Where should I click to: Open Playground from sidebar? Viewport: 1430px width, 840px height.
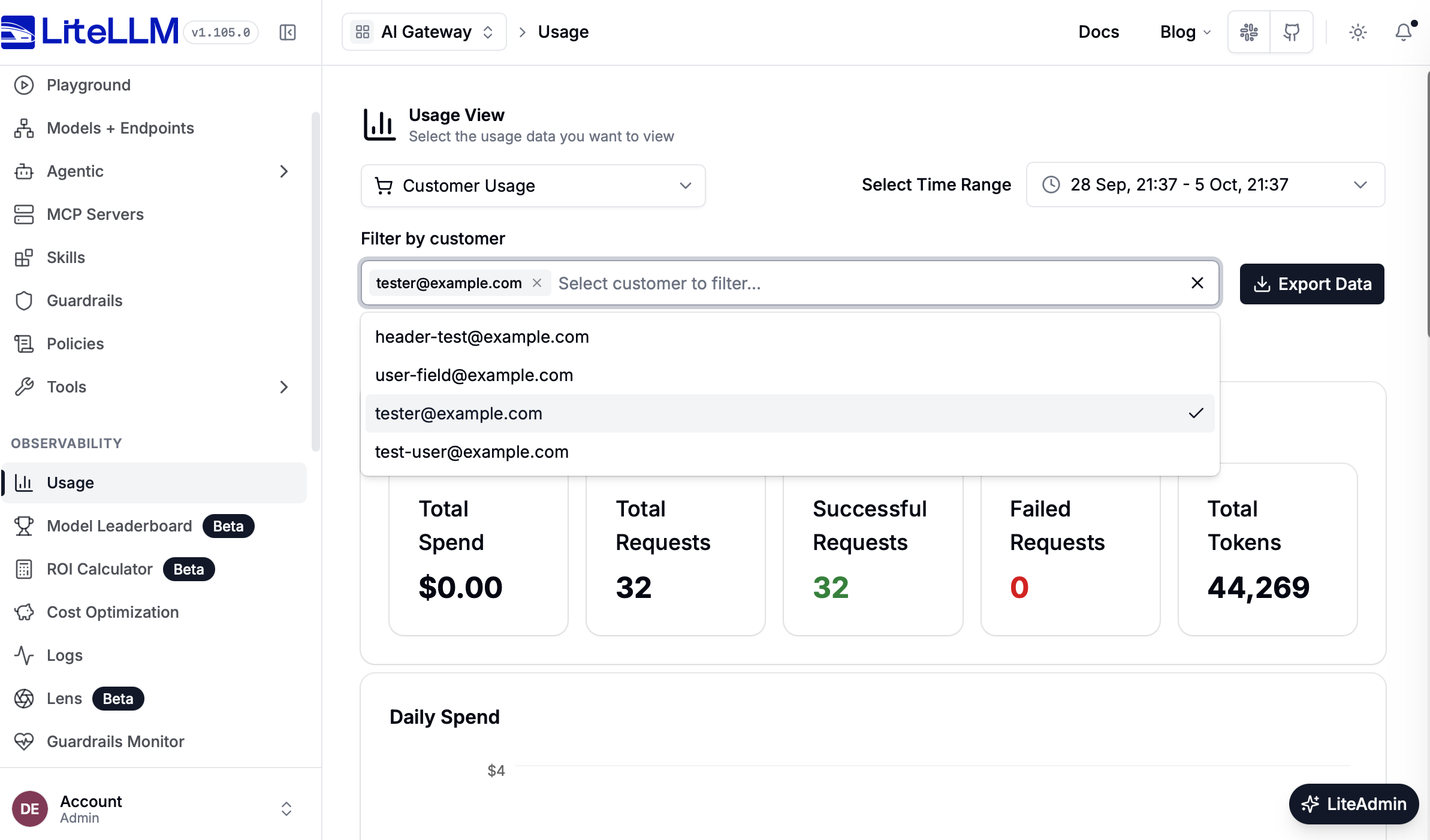155,85
